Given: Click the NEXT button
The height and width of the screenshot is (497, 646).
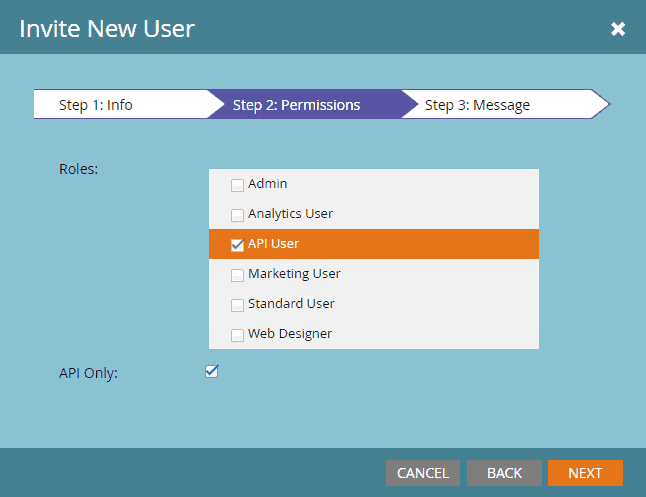Looking at the screenshot, I should pos(585,473).
